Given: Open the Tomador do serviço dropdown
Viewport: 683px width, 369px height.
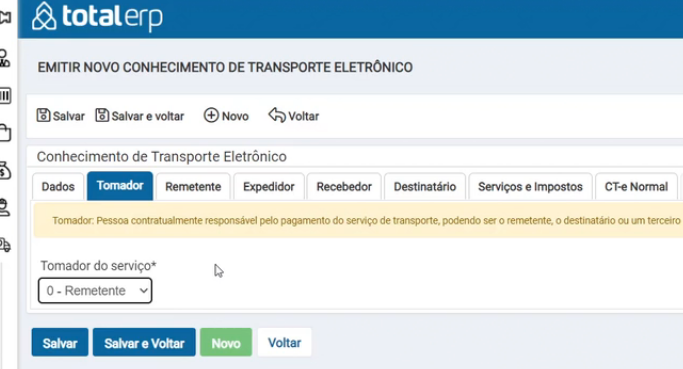Looking at the screenshot, I should [x=95, y=291].
